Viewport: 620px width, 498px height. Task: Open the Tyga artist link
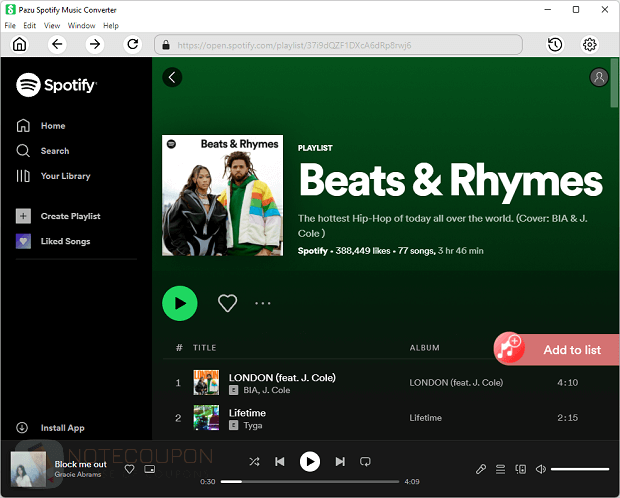coord(253,426)
